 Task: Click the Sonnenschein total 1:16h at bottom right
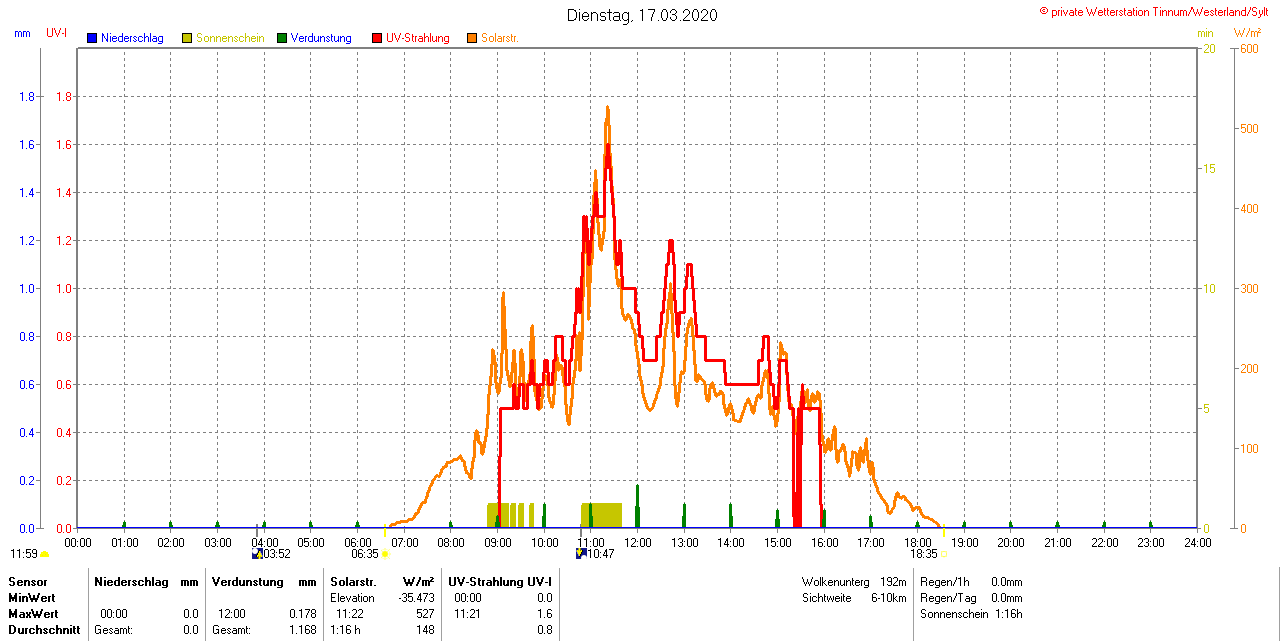point(1008,614)
